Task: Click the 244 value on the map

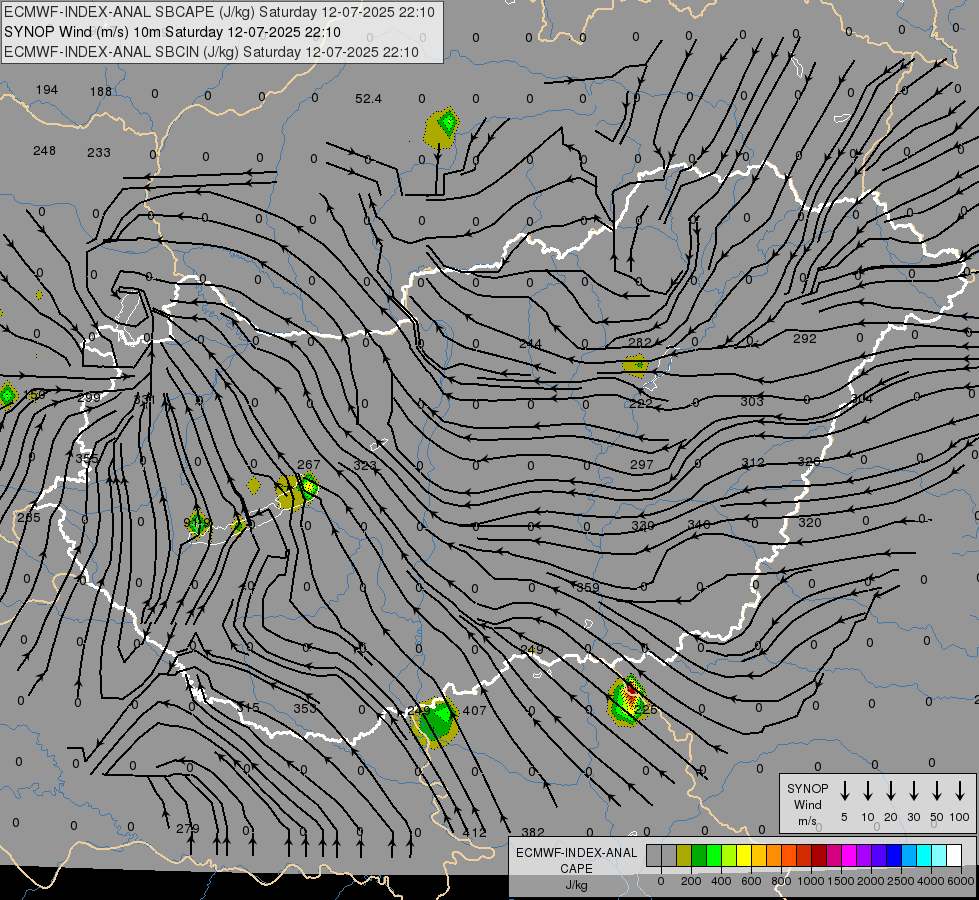Action: point(530,344)
